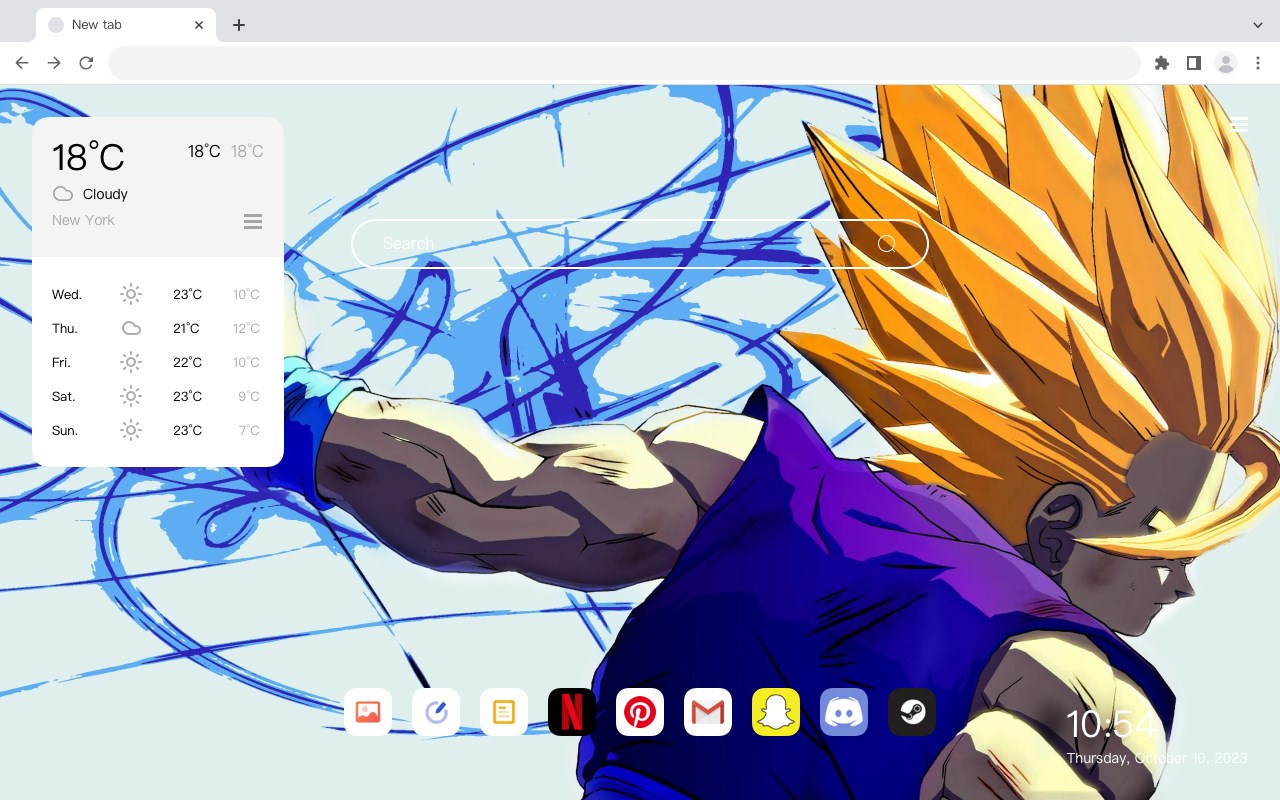Select the Thu. forecast row
1280x800 pixels.
click(158, 328)
